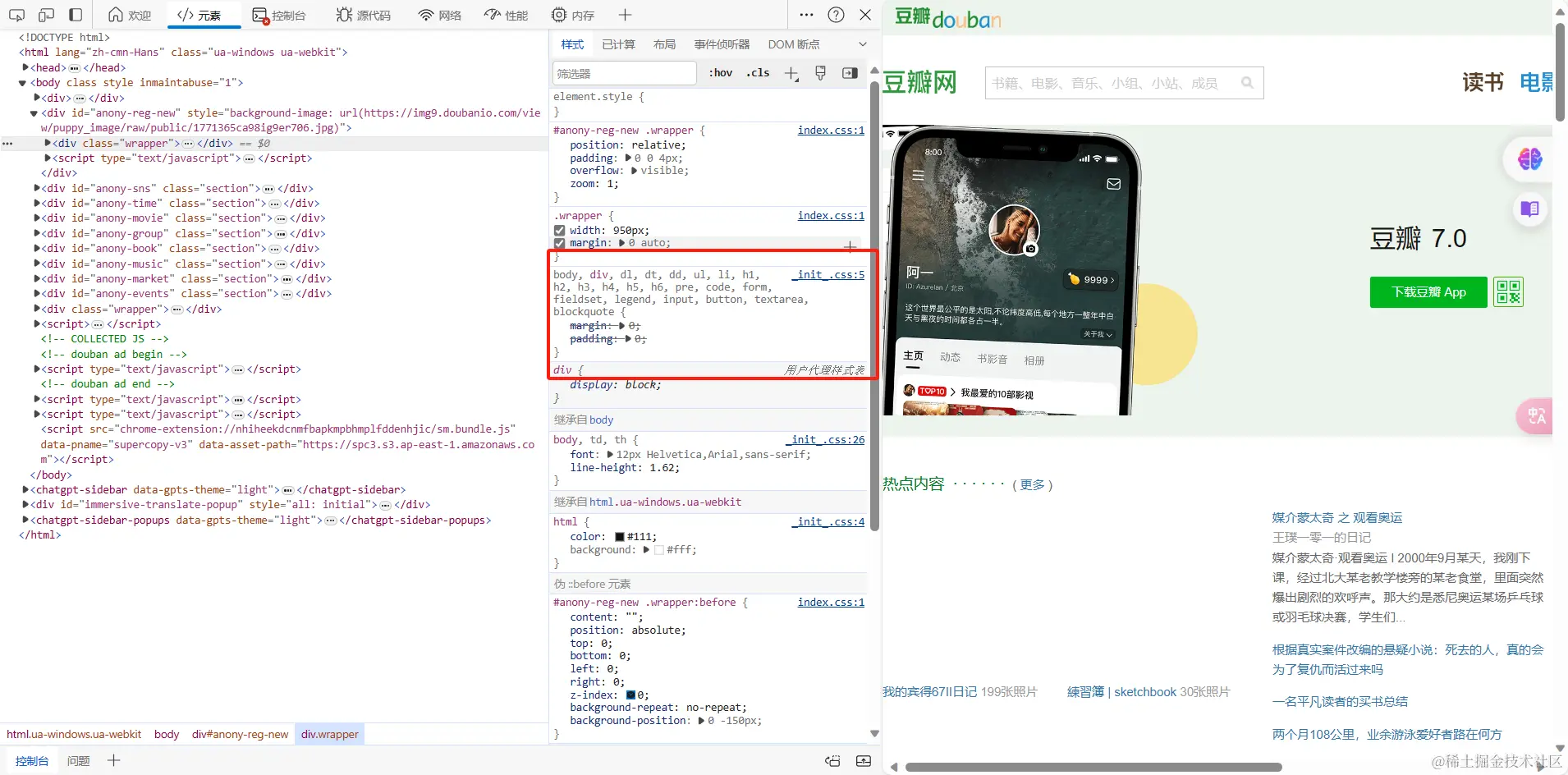1568x775 pixels.
Task: Switch to the 问题 drawer tab
Action: pyautogui.click(x=79, y=761)
